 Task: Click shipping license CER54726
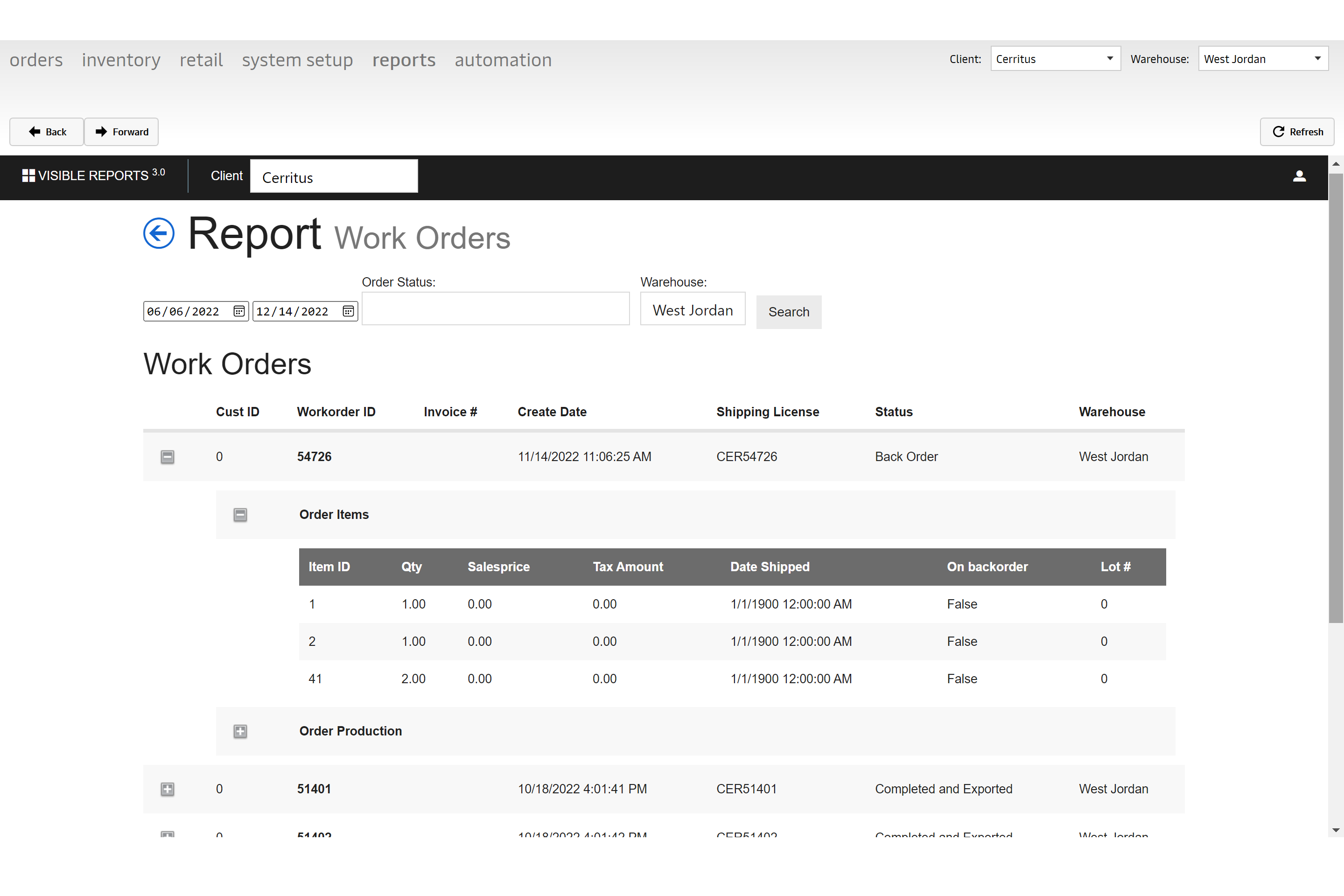click(747, 456)
